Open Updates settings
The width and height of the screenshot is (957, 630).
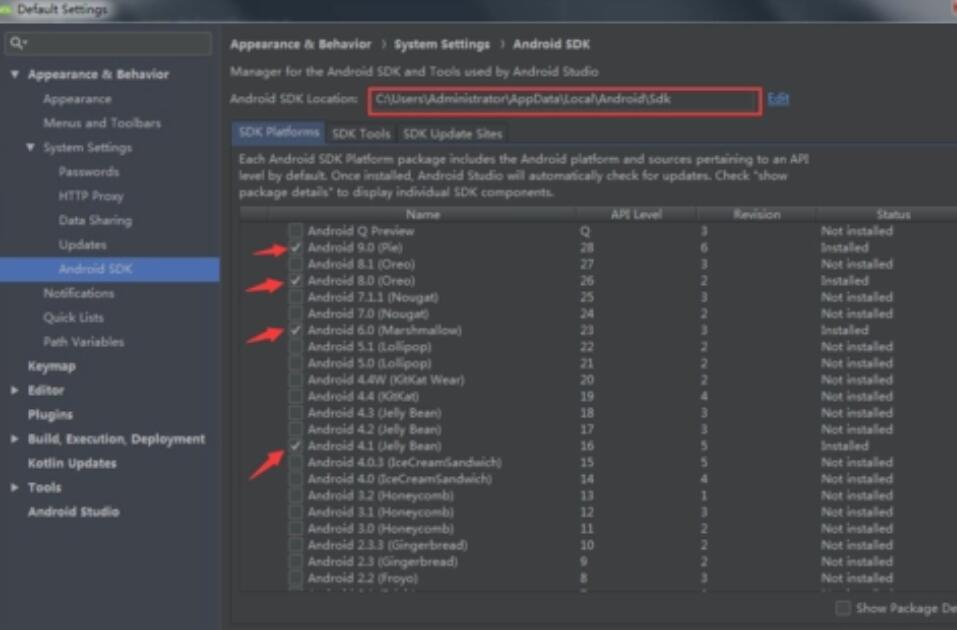click(82, 245)
